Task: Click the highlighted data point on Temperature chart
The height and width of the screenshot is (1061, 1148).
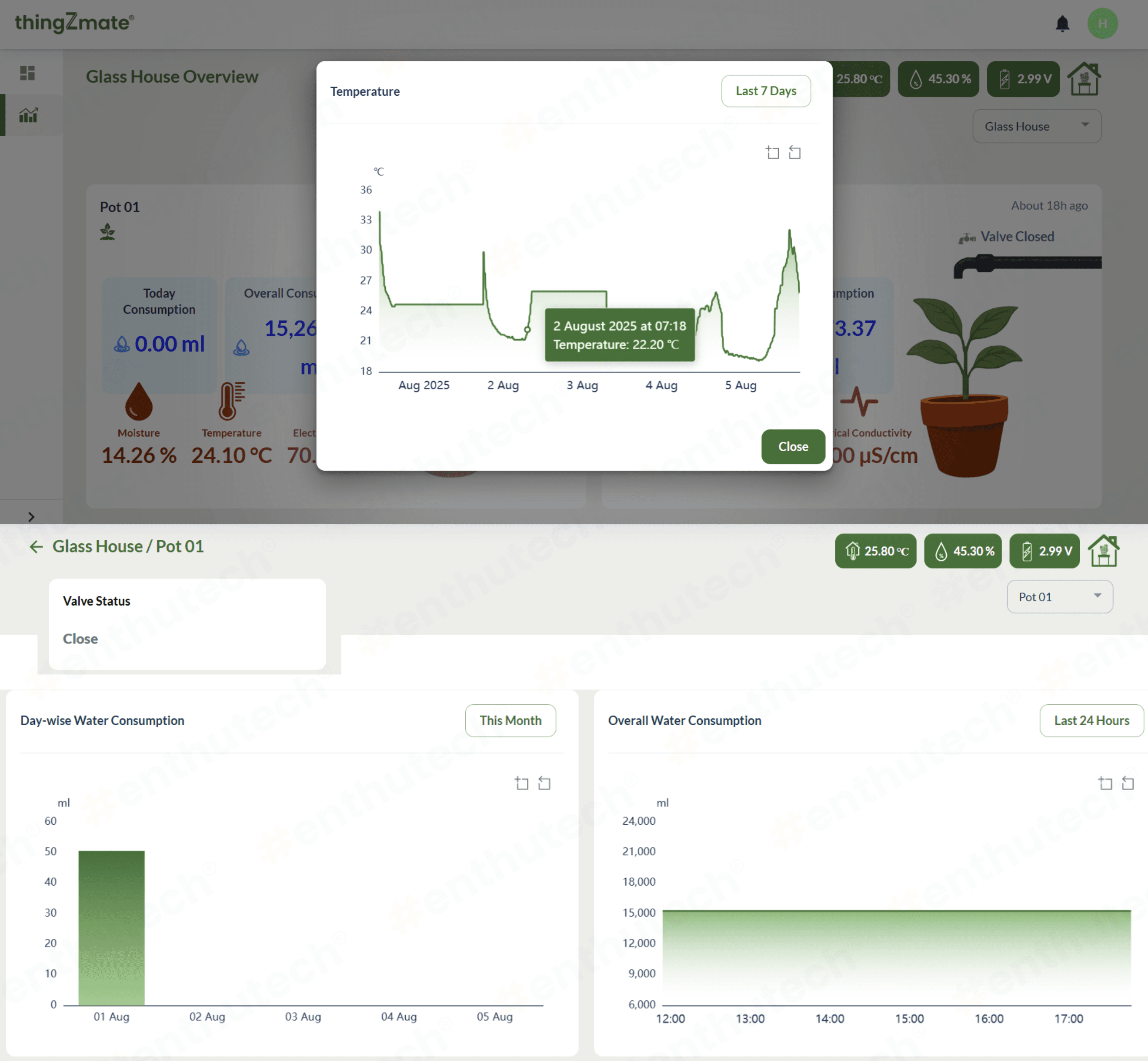Action: (x=527, y=330)
